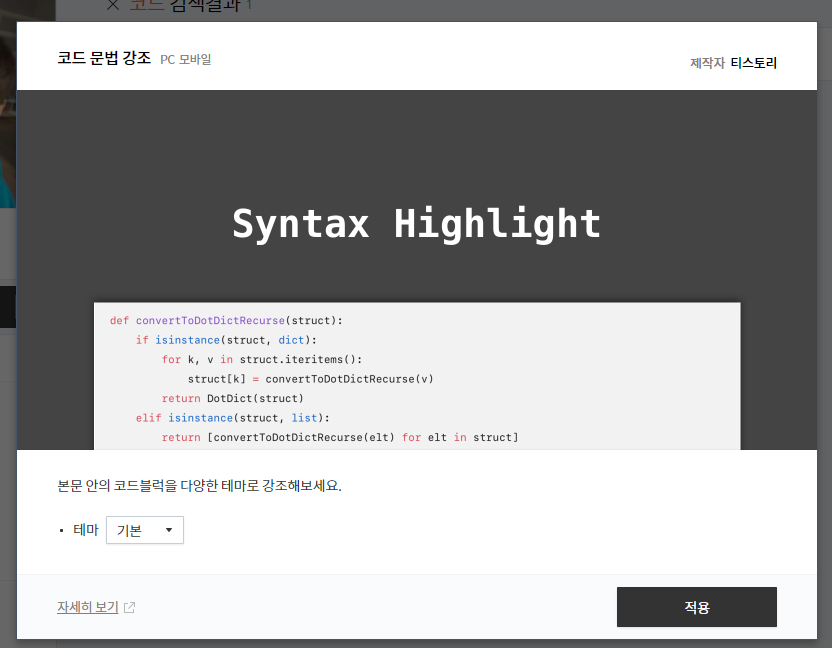Click the PC 모바일 platform label

pyautogui.click(x=186, y=59)
